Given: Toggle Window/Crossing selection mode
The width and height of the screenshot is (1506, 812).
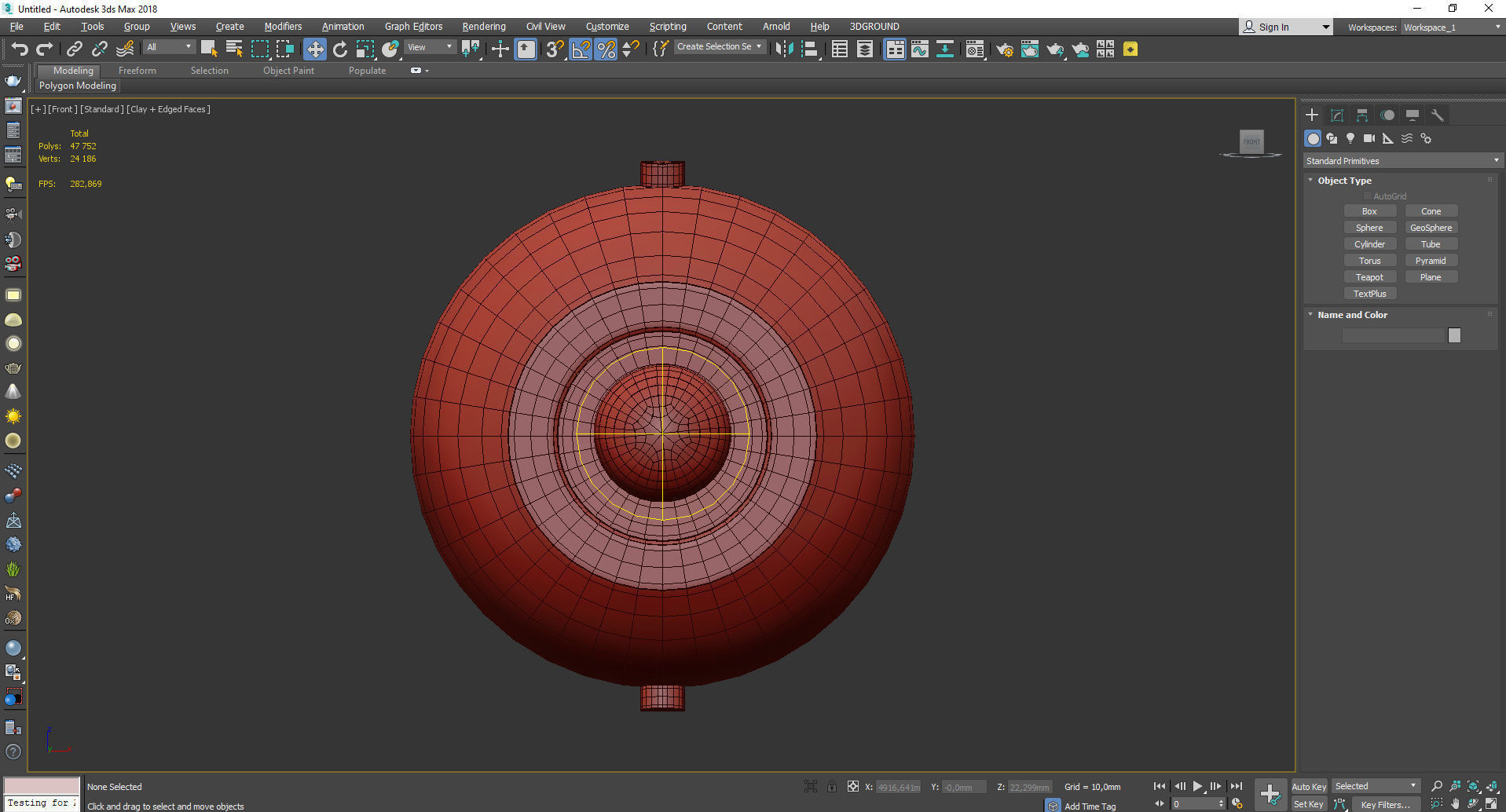Looking at the screenshot, I should point(284,49).
